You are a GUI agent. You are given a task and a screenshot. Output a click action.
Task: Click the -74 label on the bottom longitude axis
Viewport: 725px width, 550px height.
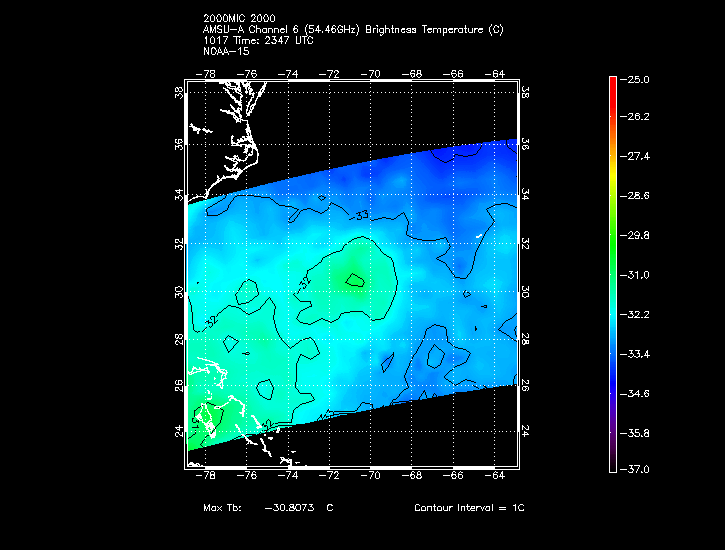(x=288, y=476)
